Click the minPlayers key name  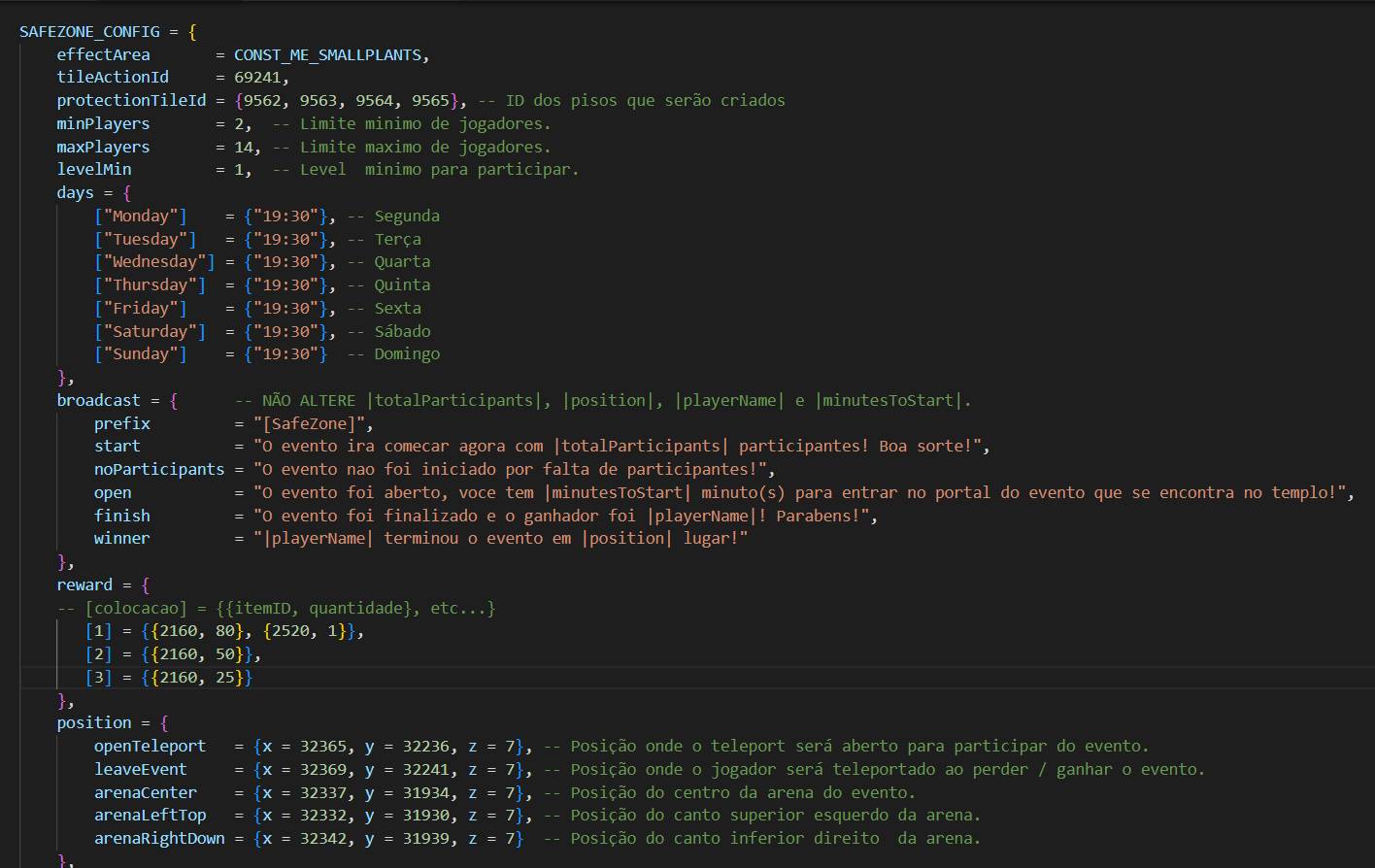(x=103, y=124)
